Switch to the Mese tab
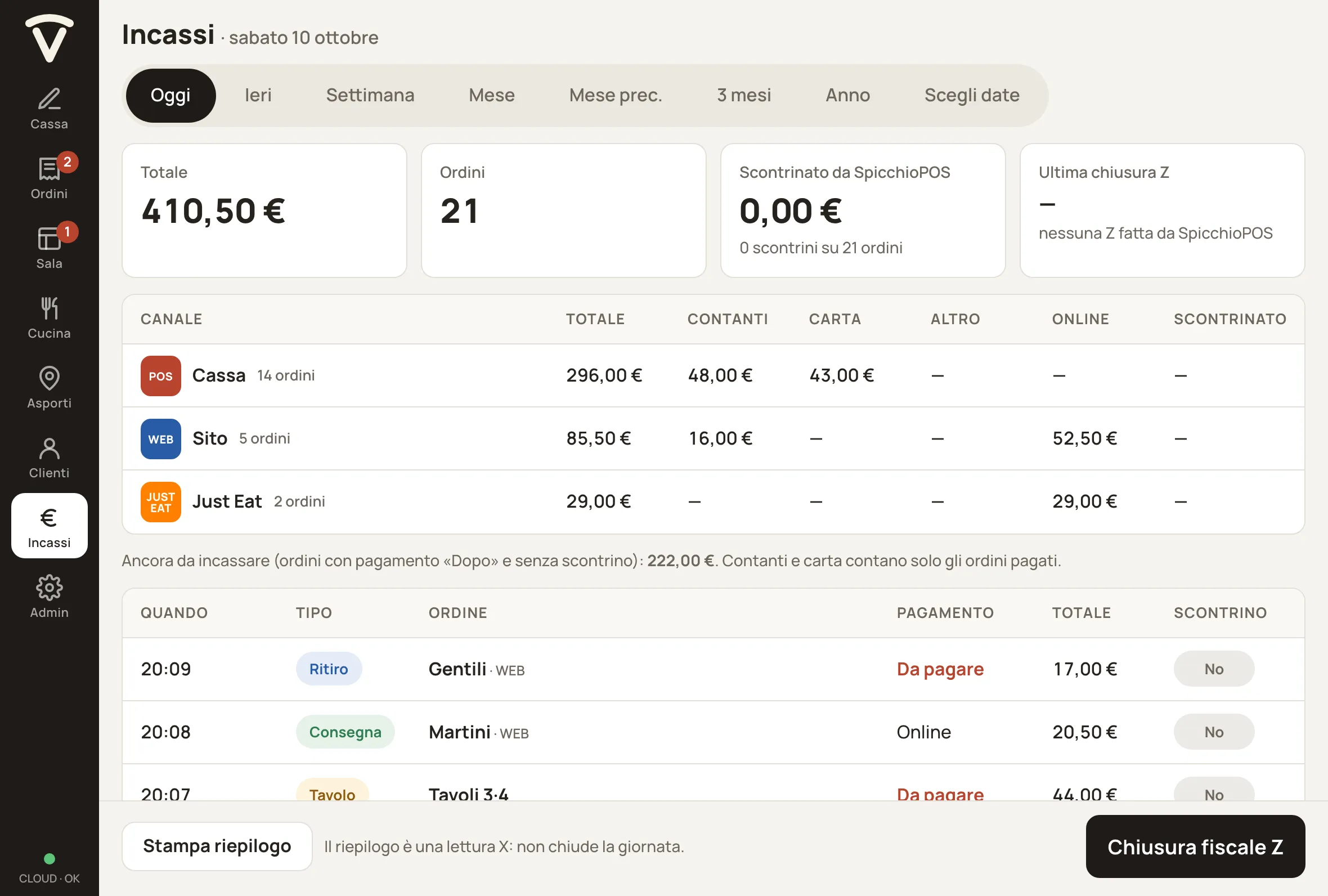Screen dimensions: 1328x896 click(x=492, y=96)
